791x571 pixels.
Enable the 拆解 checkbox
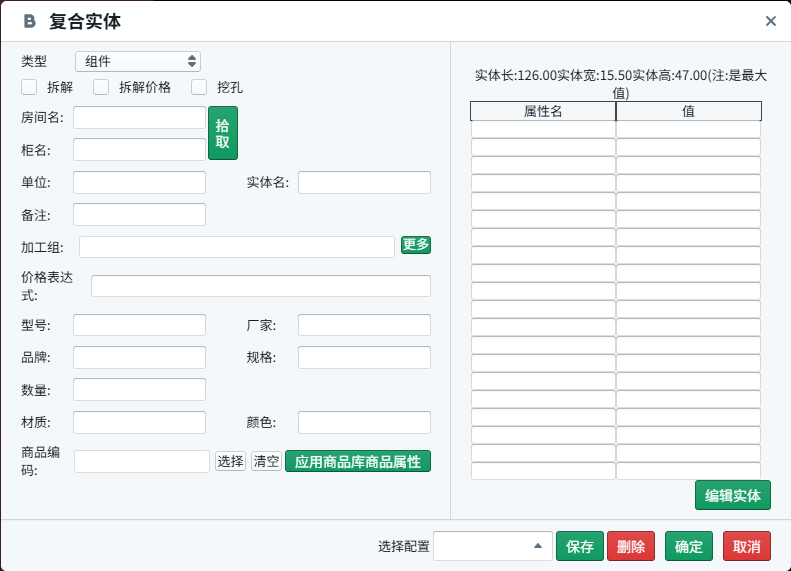pos(29,87)
